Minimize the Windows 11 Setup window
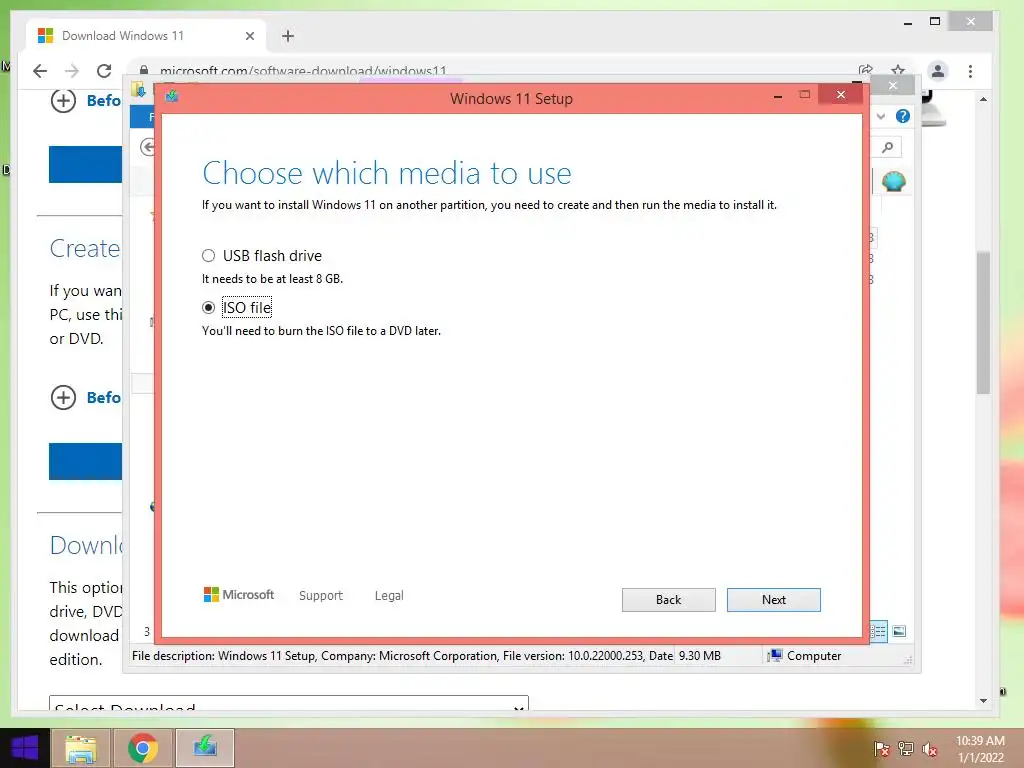 pos(778,96)
